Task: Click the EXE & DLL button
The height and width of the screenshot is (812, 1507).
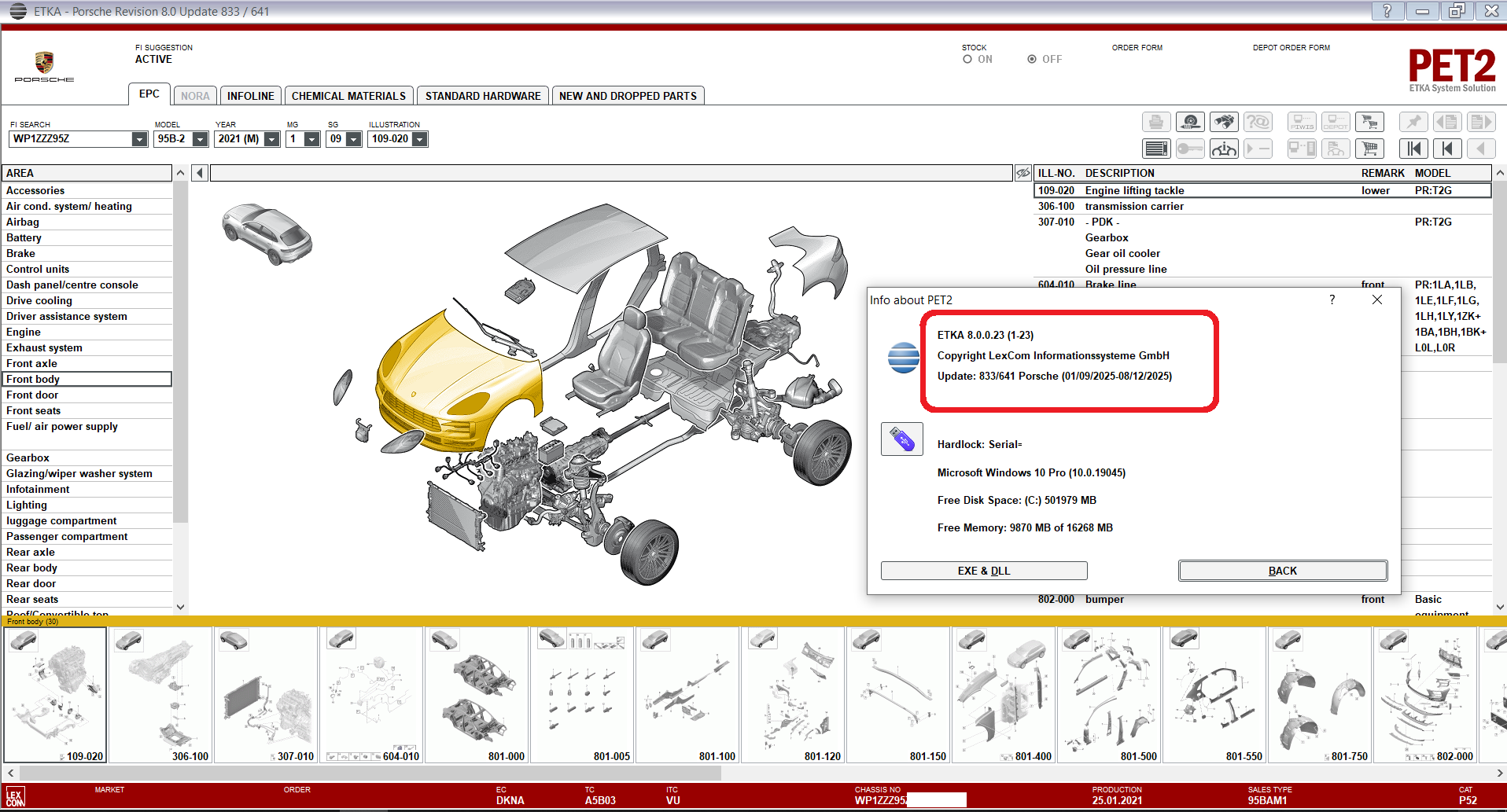Action: click(984, 571)
